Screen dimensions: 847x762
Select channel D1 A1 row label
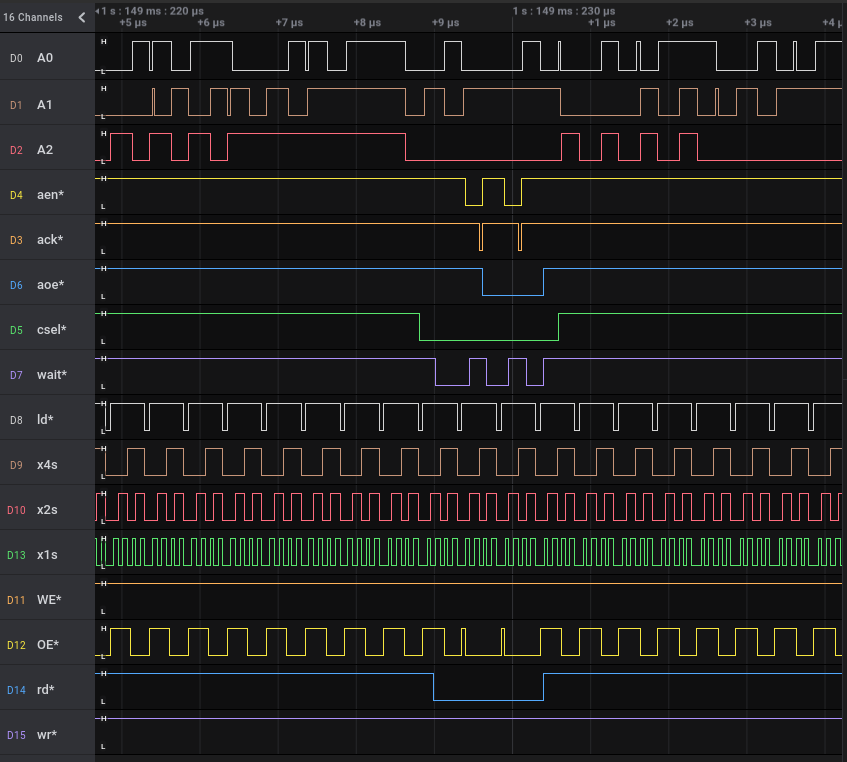(48, 104)
